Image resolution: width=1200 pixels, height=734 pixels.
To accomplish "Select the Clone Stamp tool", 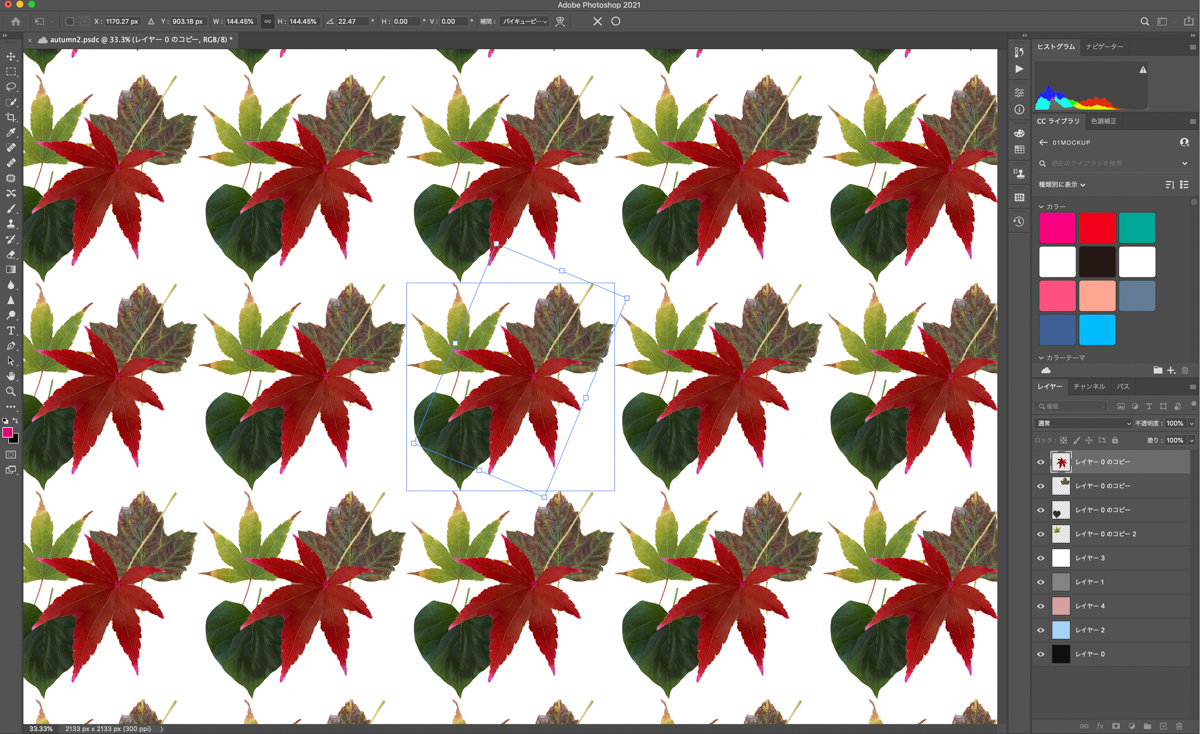I will point(11,224).
